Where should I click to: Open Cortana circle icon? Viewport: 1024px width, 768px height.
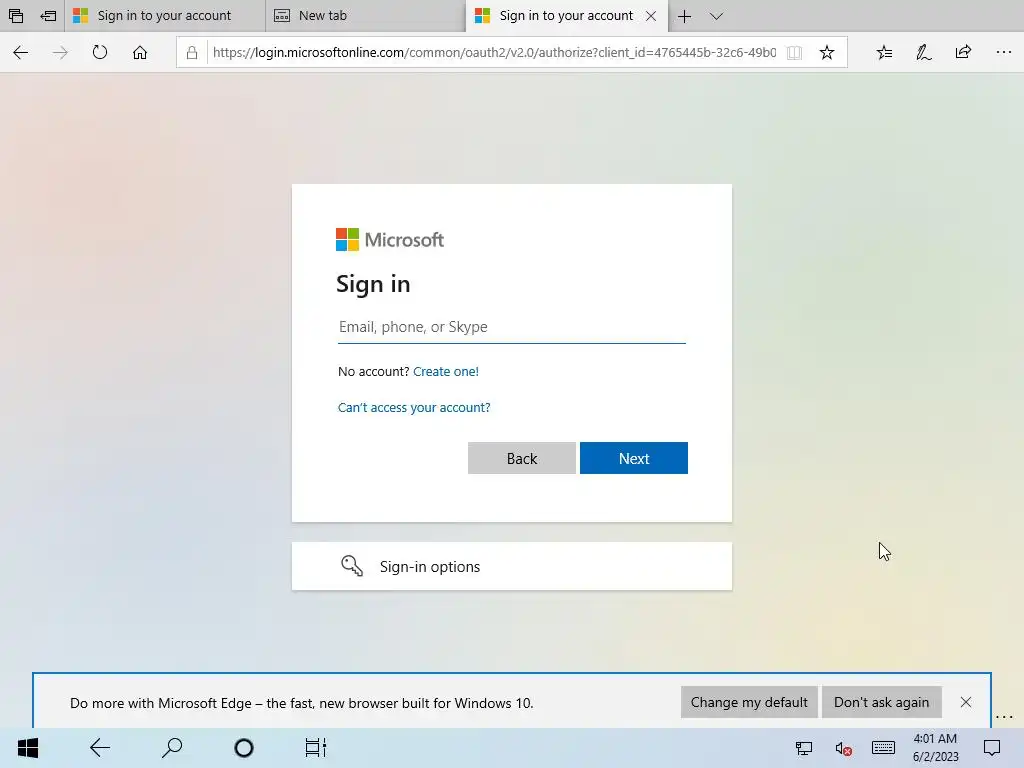click(x=244, y=748)
